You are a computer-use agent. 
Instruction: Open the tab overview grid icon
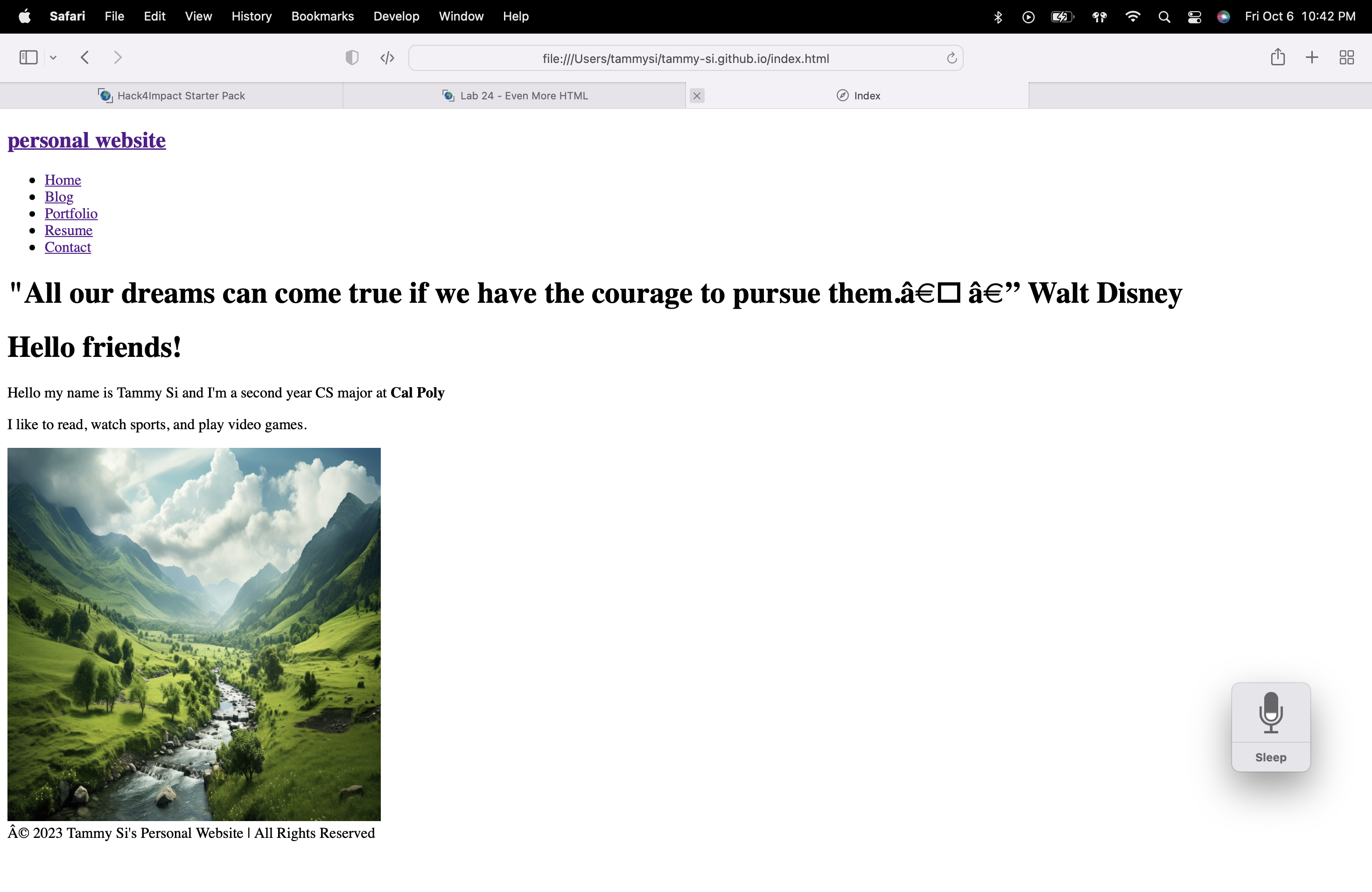point(1347,57)
